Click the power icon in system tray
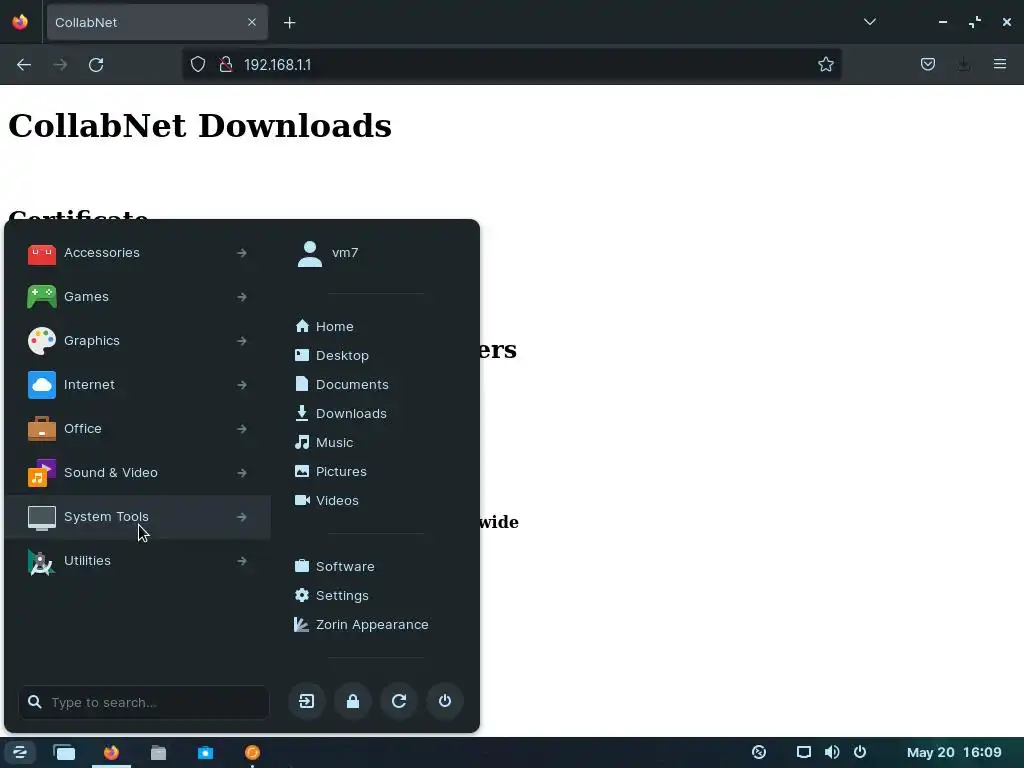The height and width of the screenshot is (768, 1024). pos(860,752)
